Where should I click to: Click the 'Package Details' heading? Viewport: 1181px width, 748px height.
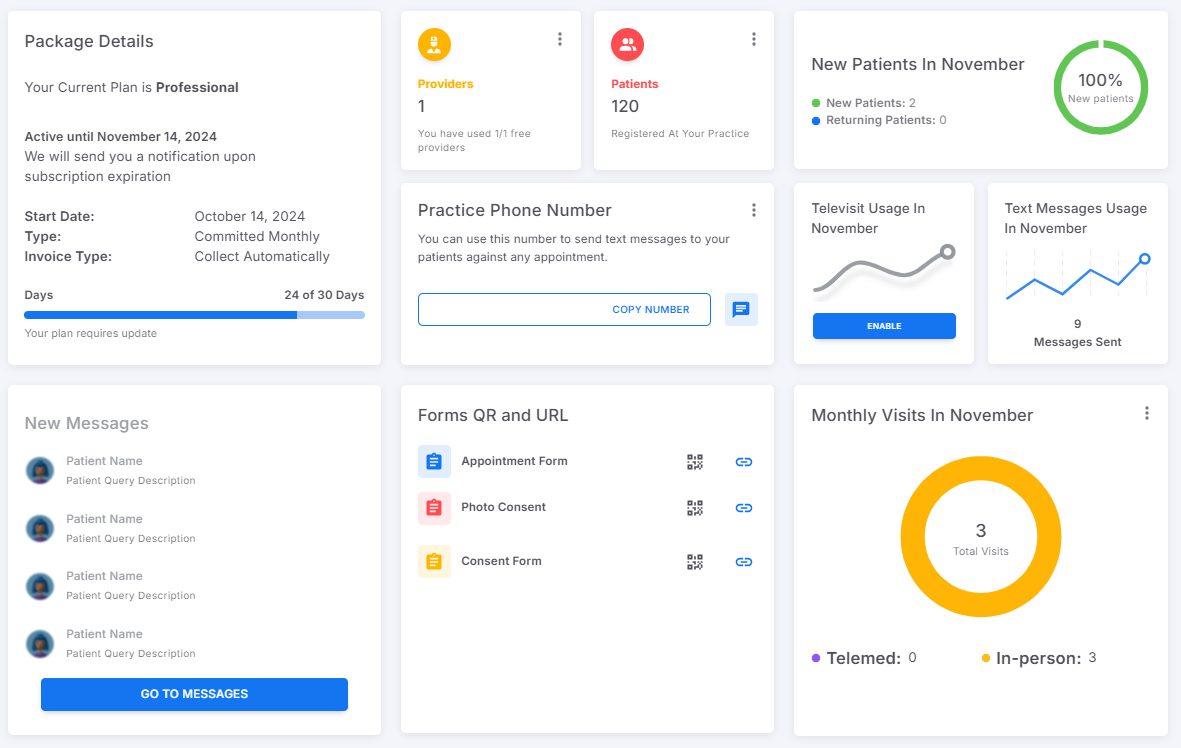[x=89, y=41]
